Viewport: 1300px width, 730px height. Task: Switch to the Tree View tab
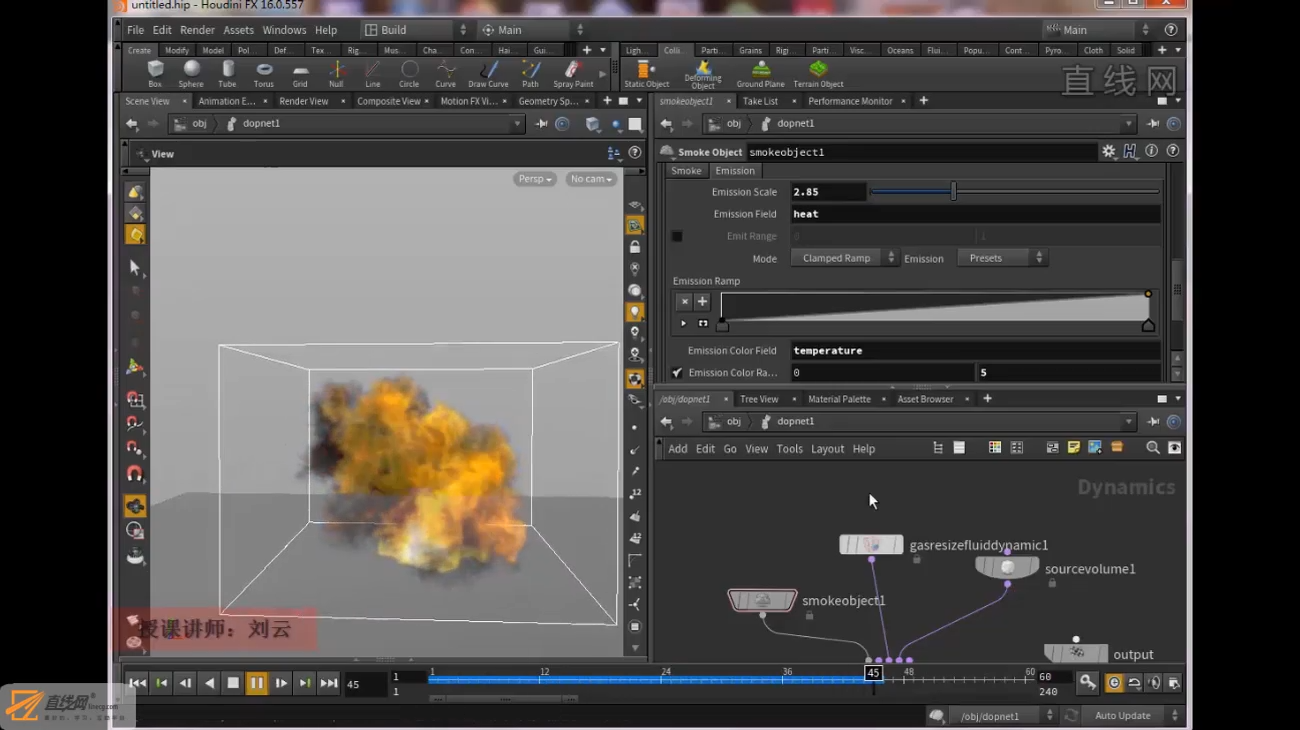(x=759, y=399)
